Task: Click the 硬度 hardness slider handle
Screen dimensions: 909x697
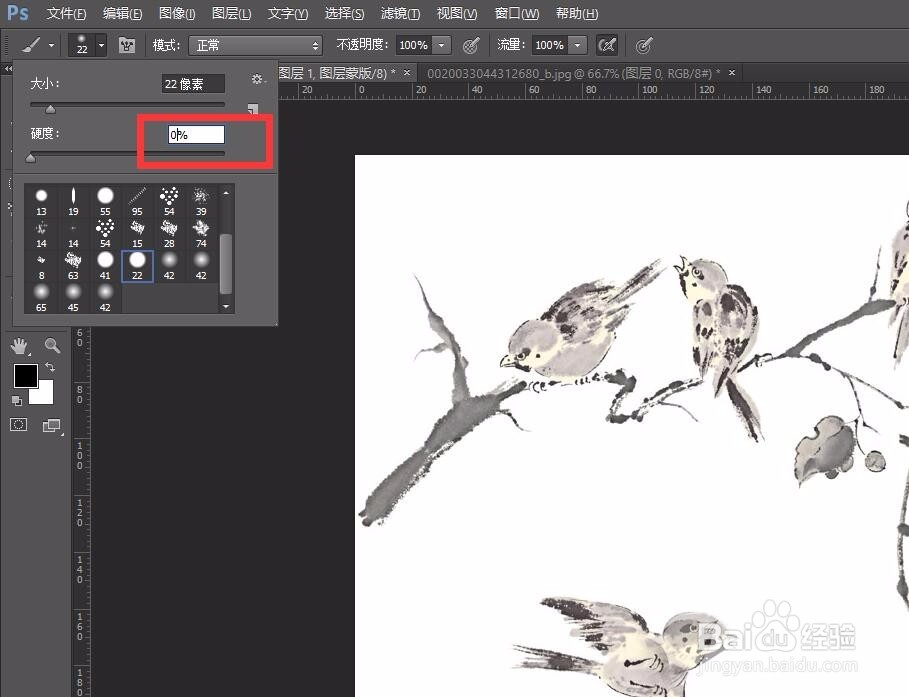Action: point(31,158)
